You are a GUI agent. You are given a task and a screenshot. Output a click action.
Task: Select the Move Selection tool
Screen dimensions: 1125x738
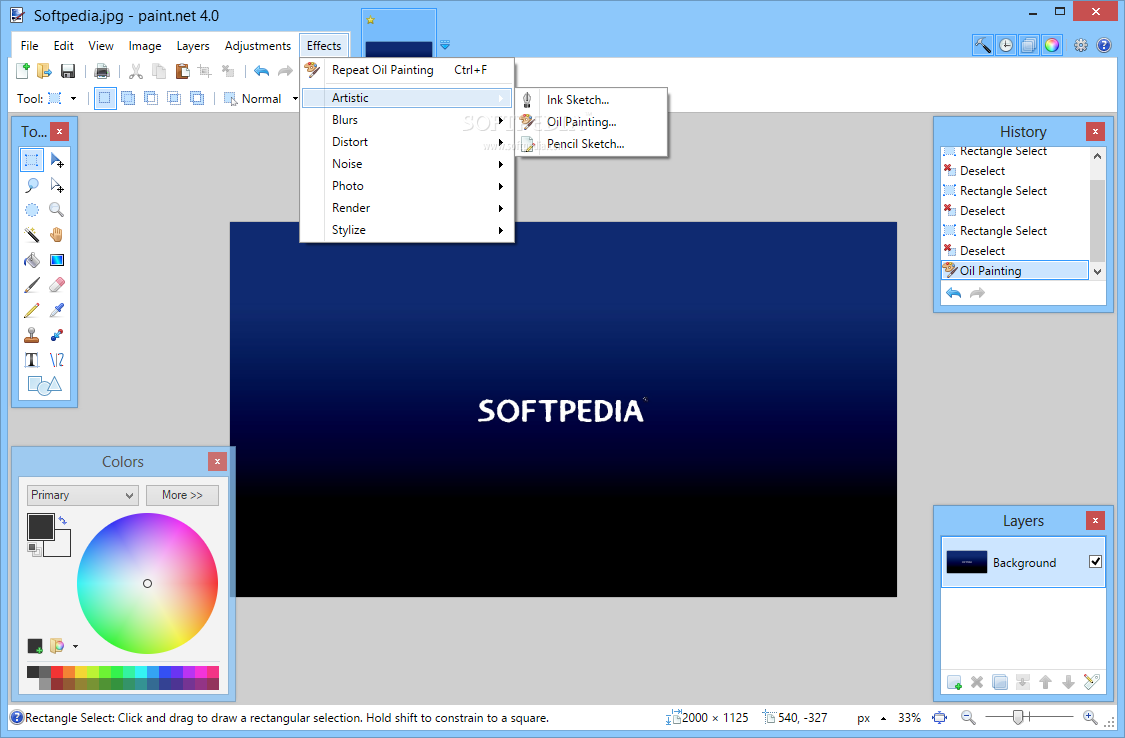(x=57, y=185)
